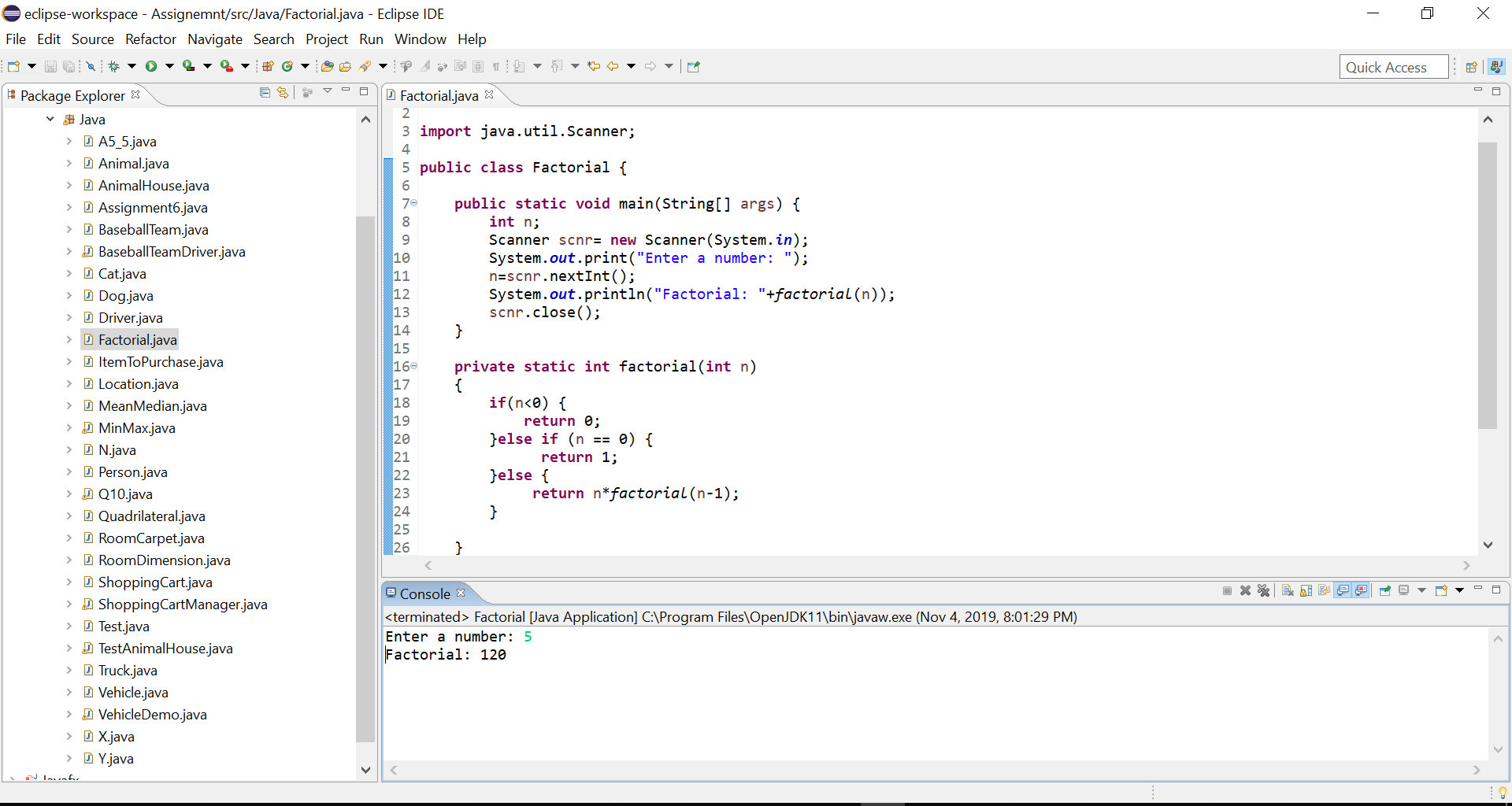
Task: Select ShoppingCartManager.java in Package Explorer
Action: (x=183, y=604)
